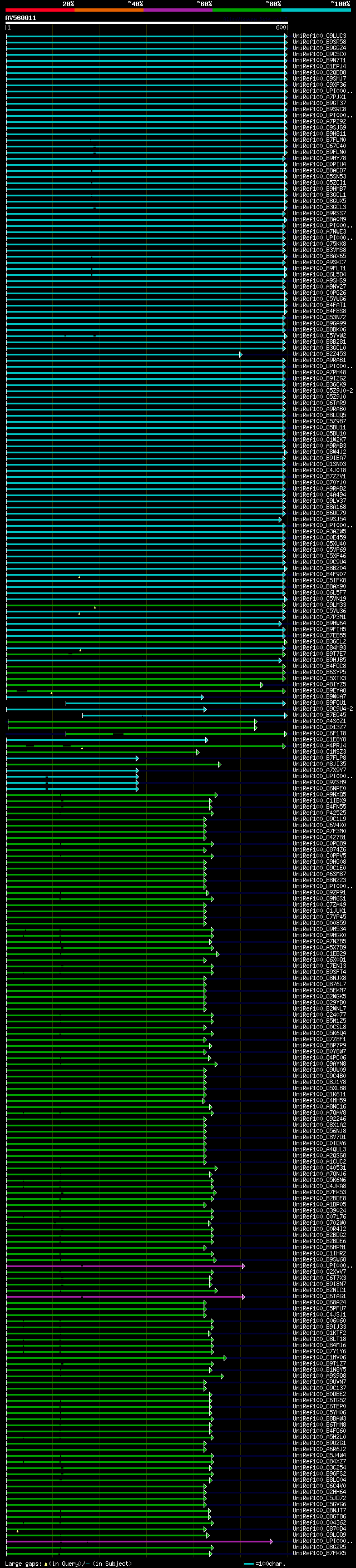Open hit UniRef100_Q8GZR5

319,1547
